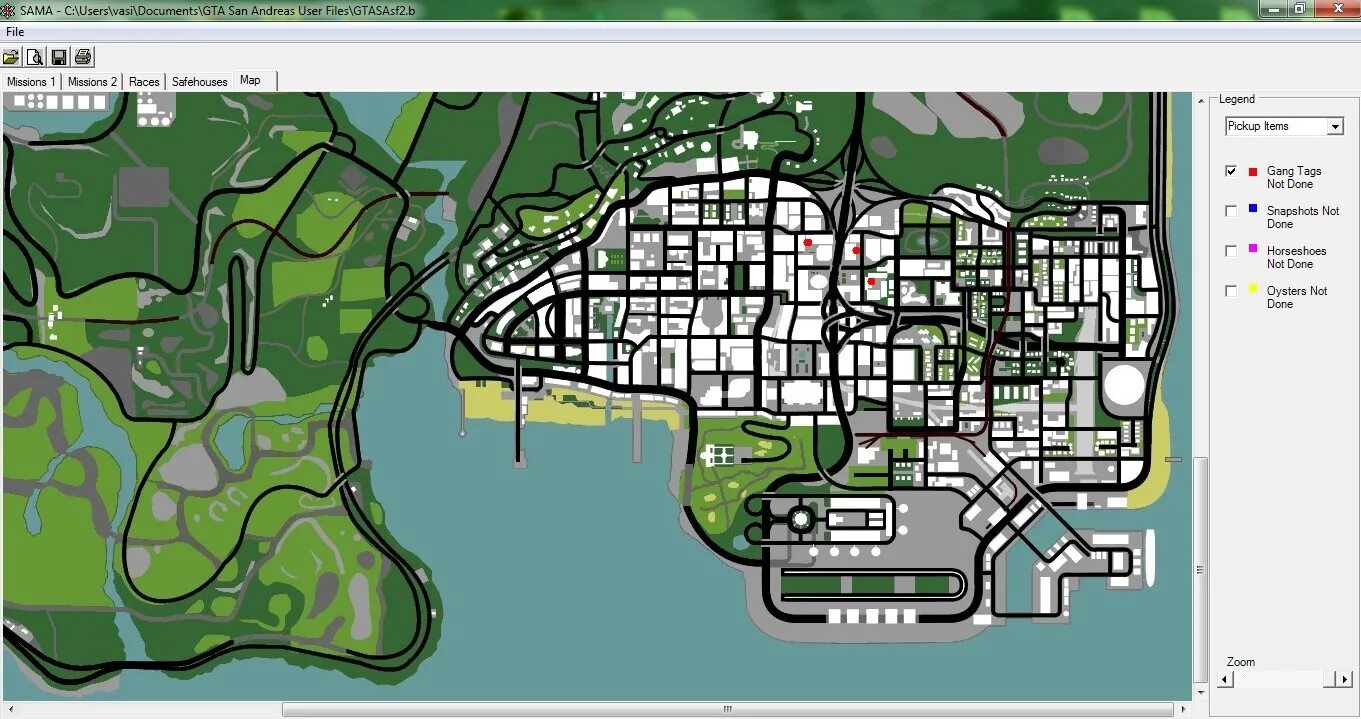Image resolution: width=1361 pixels, height=719 pixels.
Task: Switch to the Missions 2 tab
Action: pos(92,82)
